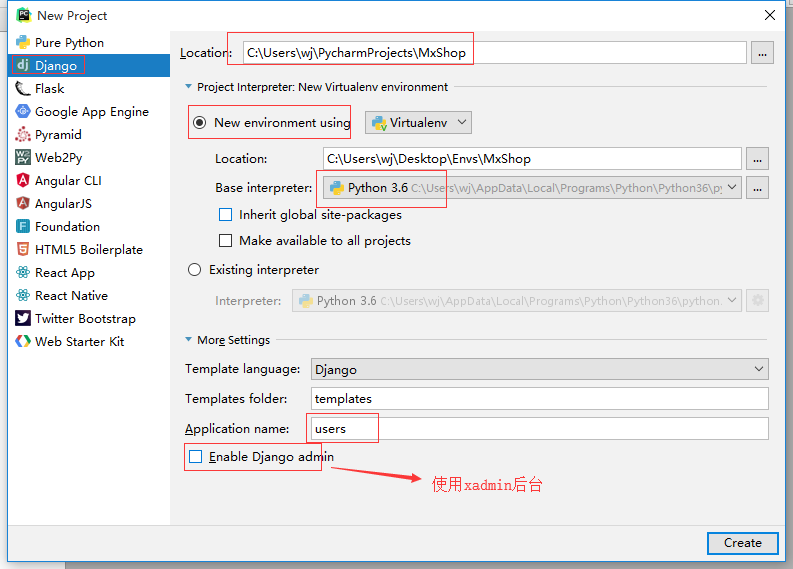Choose the Web Starter Kit project type
The image size is (793, 569).
pyautogui.click(x=89, y=341)
